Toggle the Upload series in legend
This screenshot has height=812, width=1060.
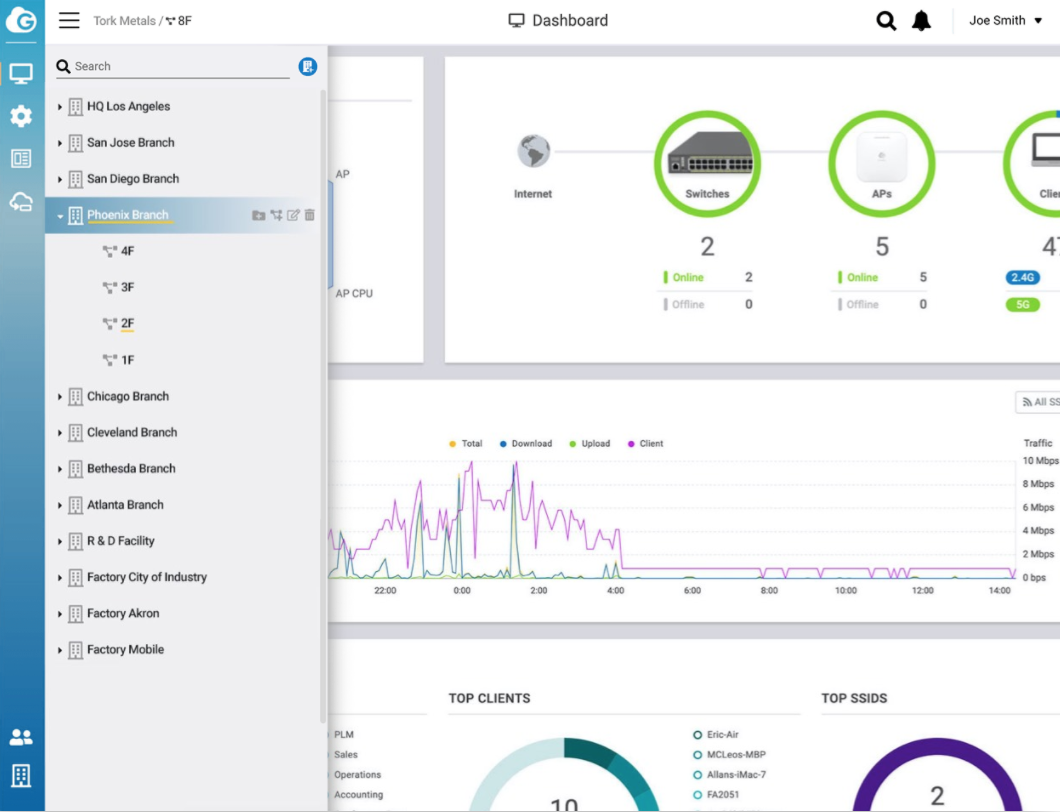pyautogui.click(x=590, y=444)
